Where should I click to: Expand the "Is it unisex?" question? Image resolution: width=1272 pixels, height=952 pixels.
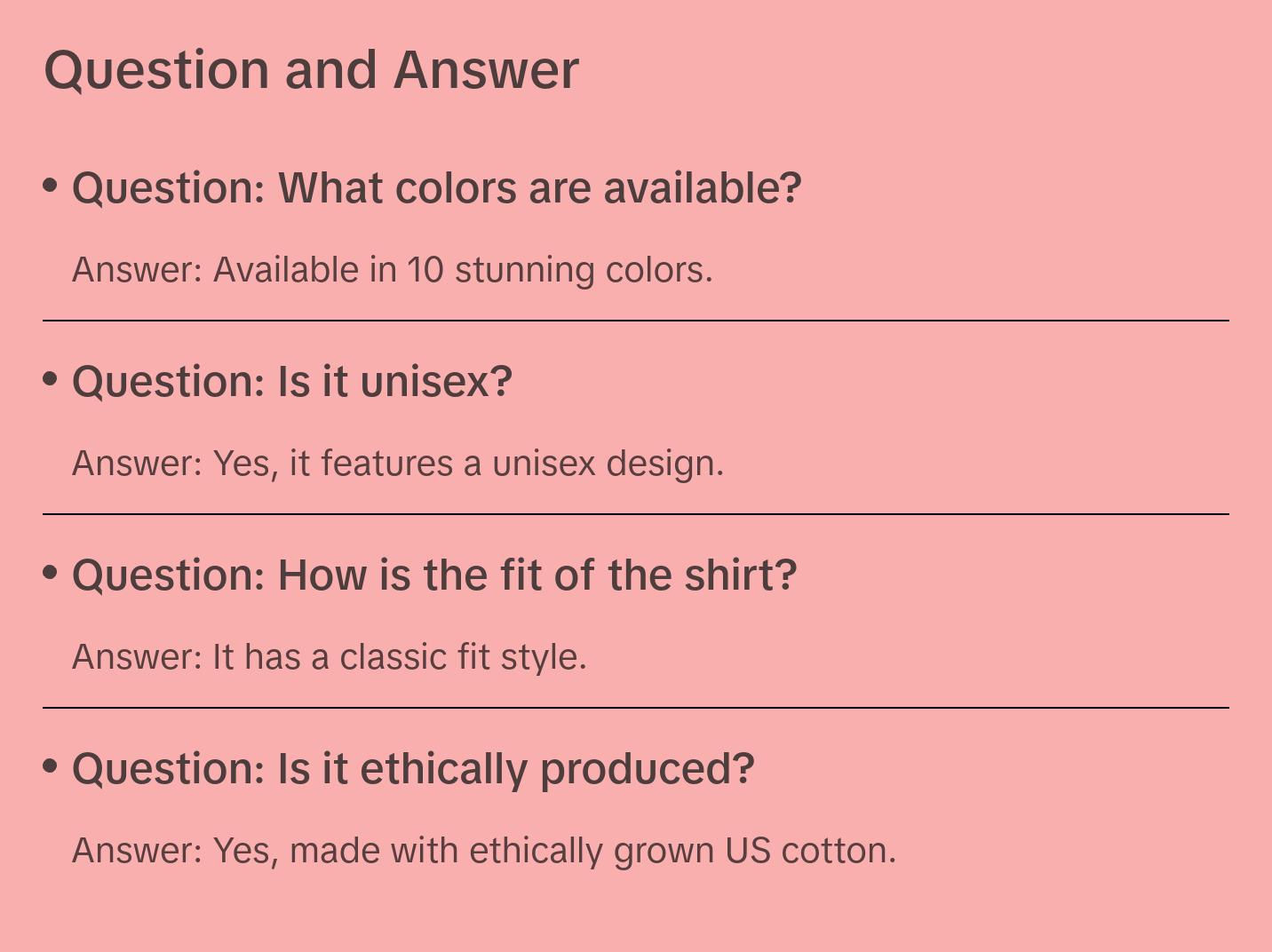pyautogui.click(x=292, y=382)
